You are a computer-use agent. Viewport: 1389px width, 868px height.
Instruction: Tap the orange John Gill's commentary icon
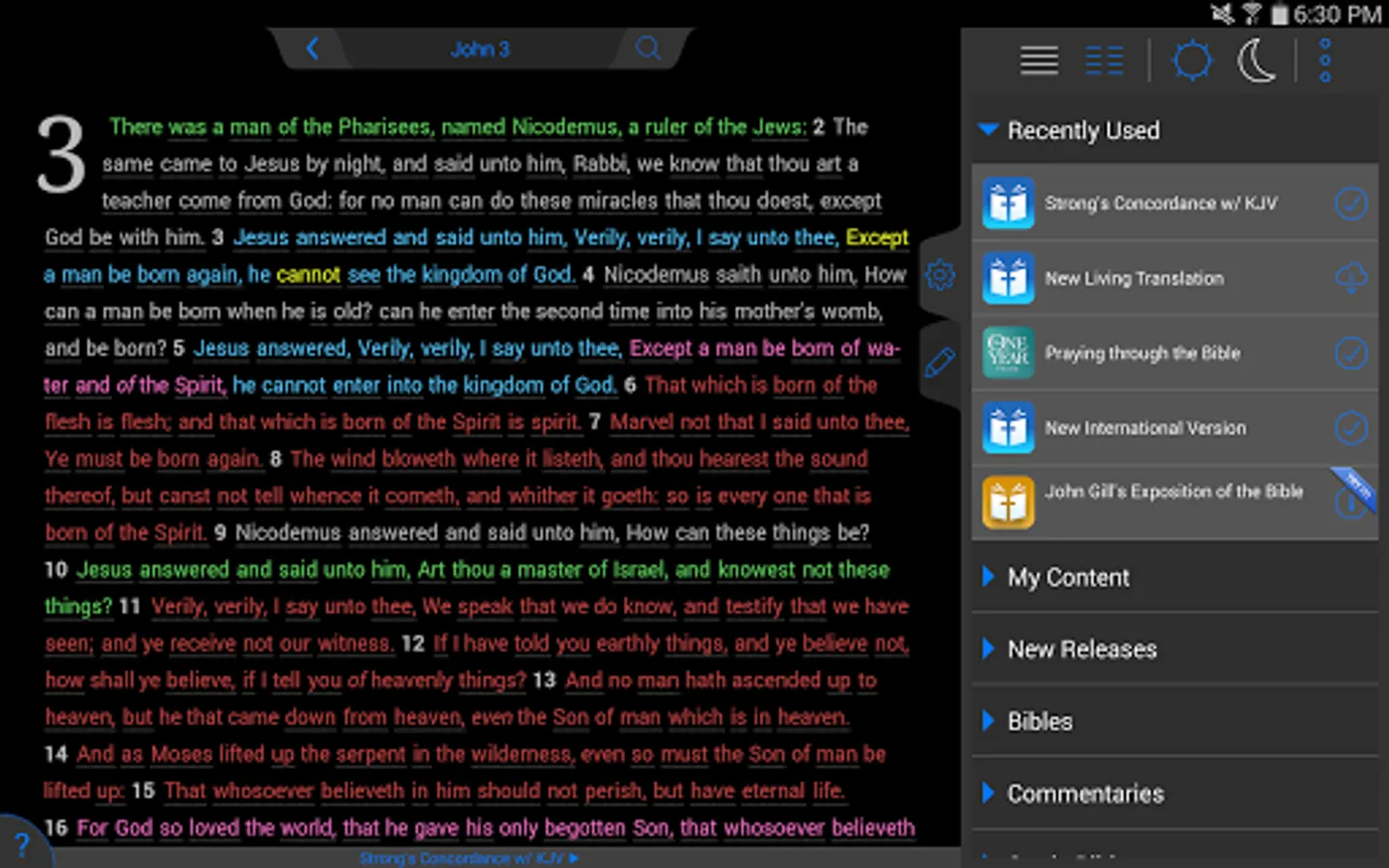click(x=1008, y=502)
